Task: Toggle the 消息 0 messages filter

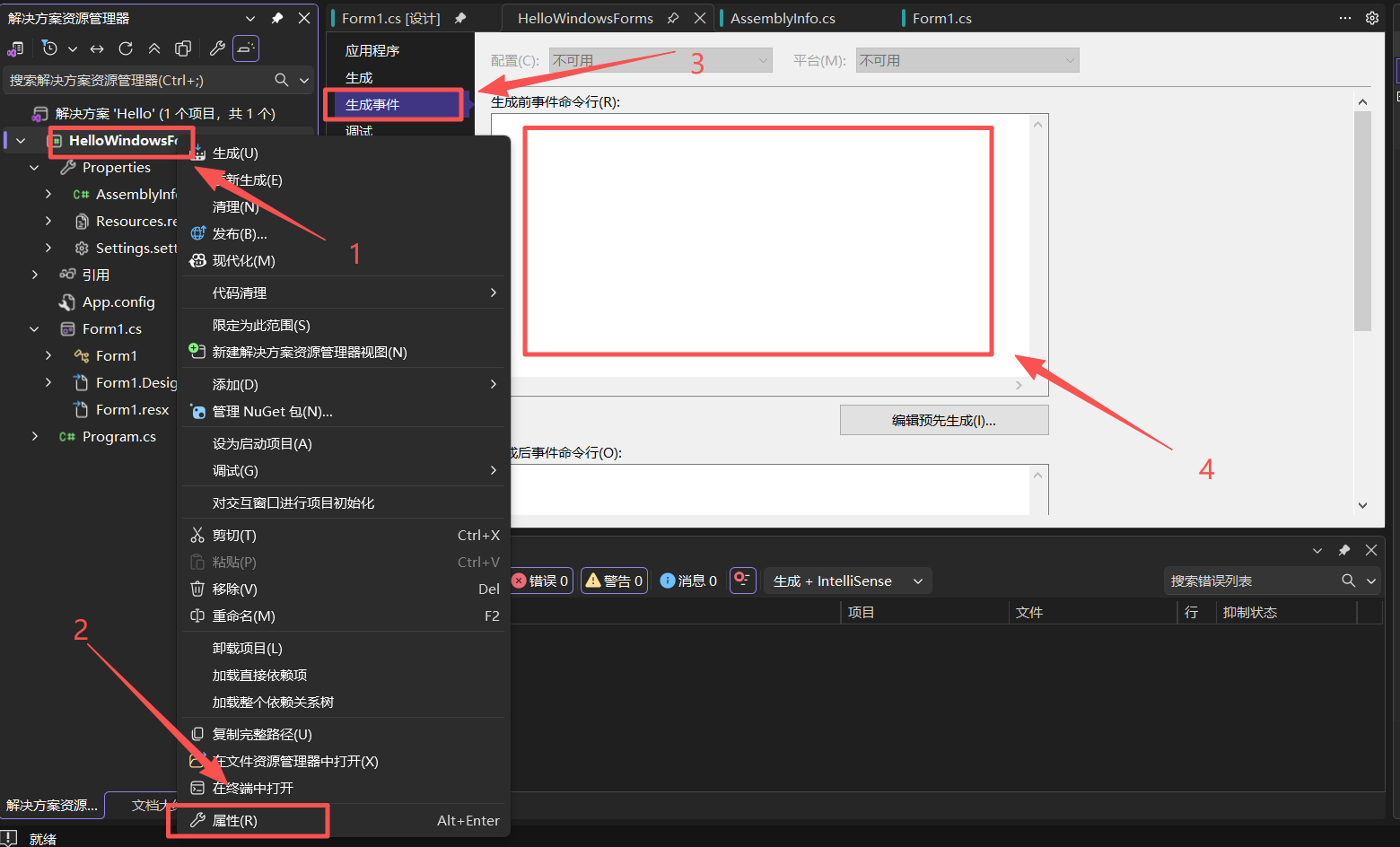Action: tap(688, 581)
